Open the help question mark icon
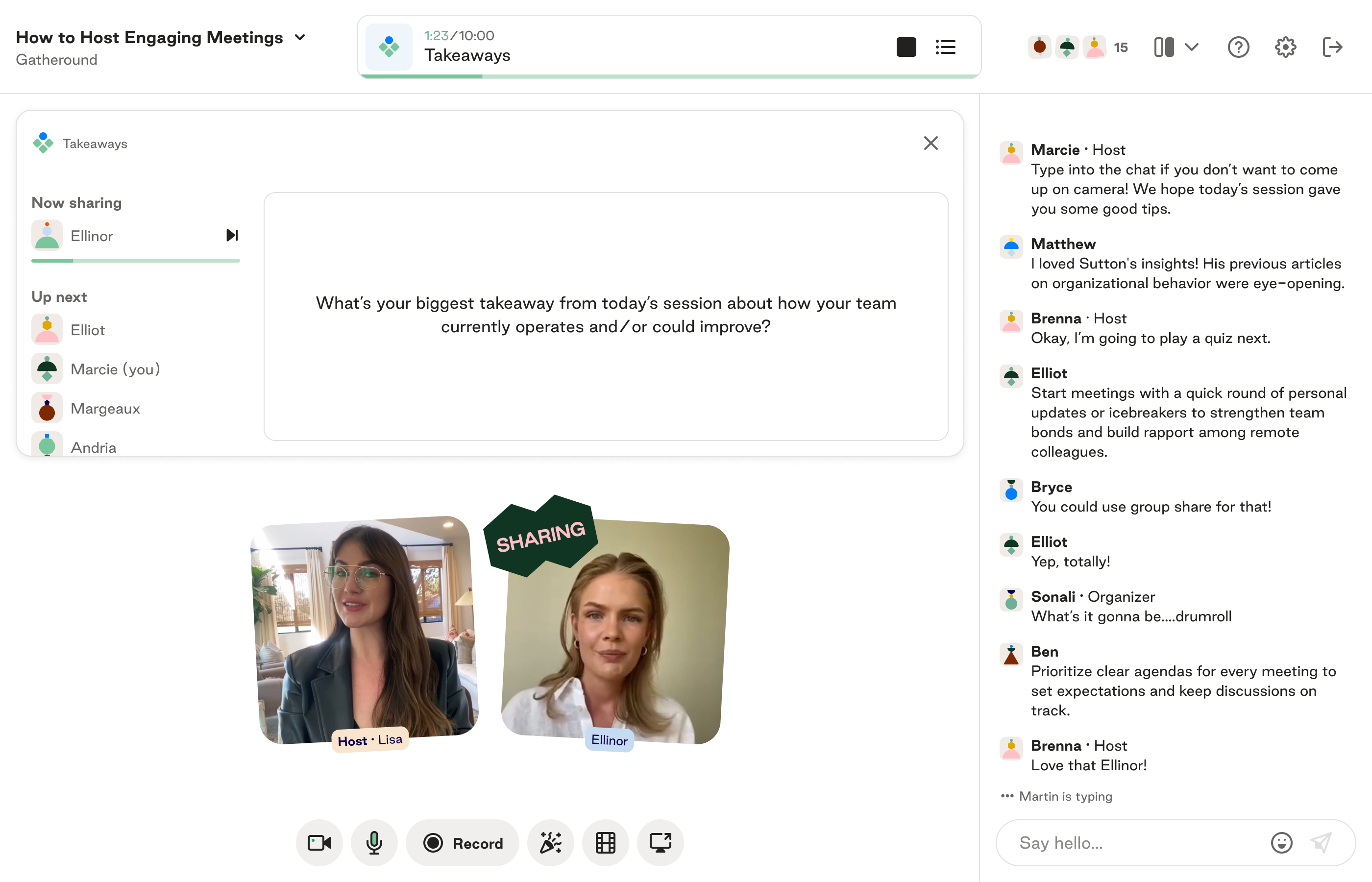The height and width of the screenshot is (882, 1372). pyautogui.click(x=1238, y=47)
